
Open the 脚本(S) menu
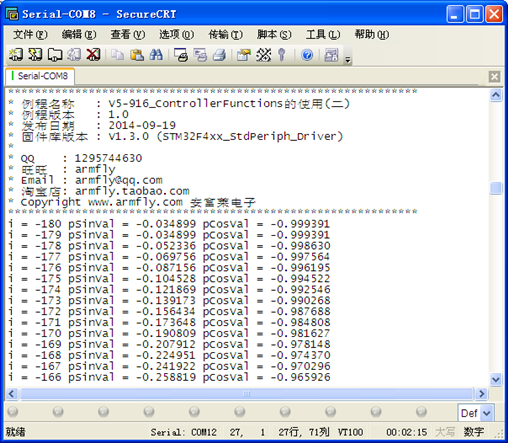coord(274,34)
